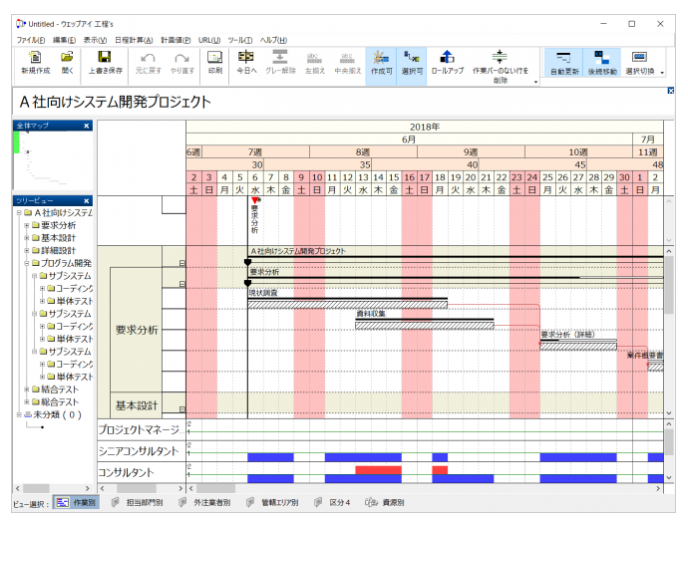Click the 資料収集 task bar in Gantt chart
The image size is (688, 567).
pyautogui.click(x=424, y=323)
